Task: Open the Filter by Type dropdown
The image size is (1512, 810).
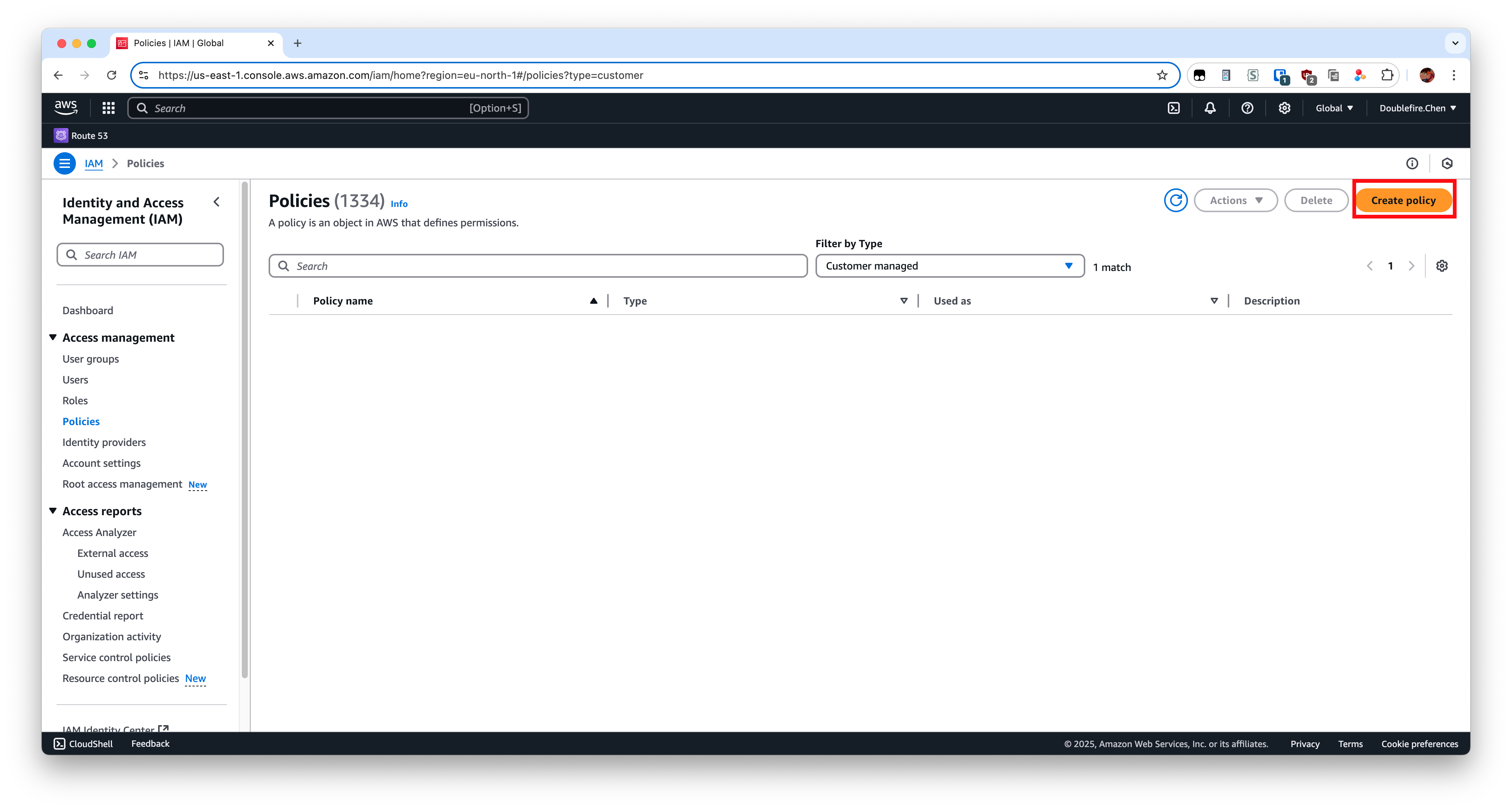Action: [x=949, y=266]
